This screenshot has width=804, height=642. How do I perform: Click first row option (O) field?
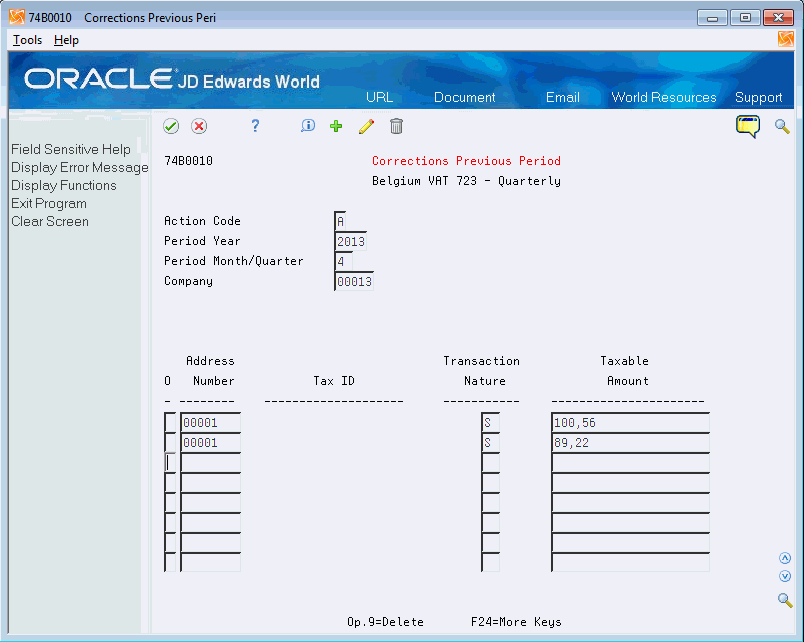(170, 423)
